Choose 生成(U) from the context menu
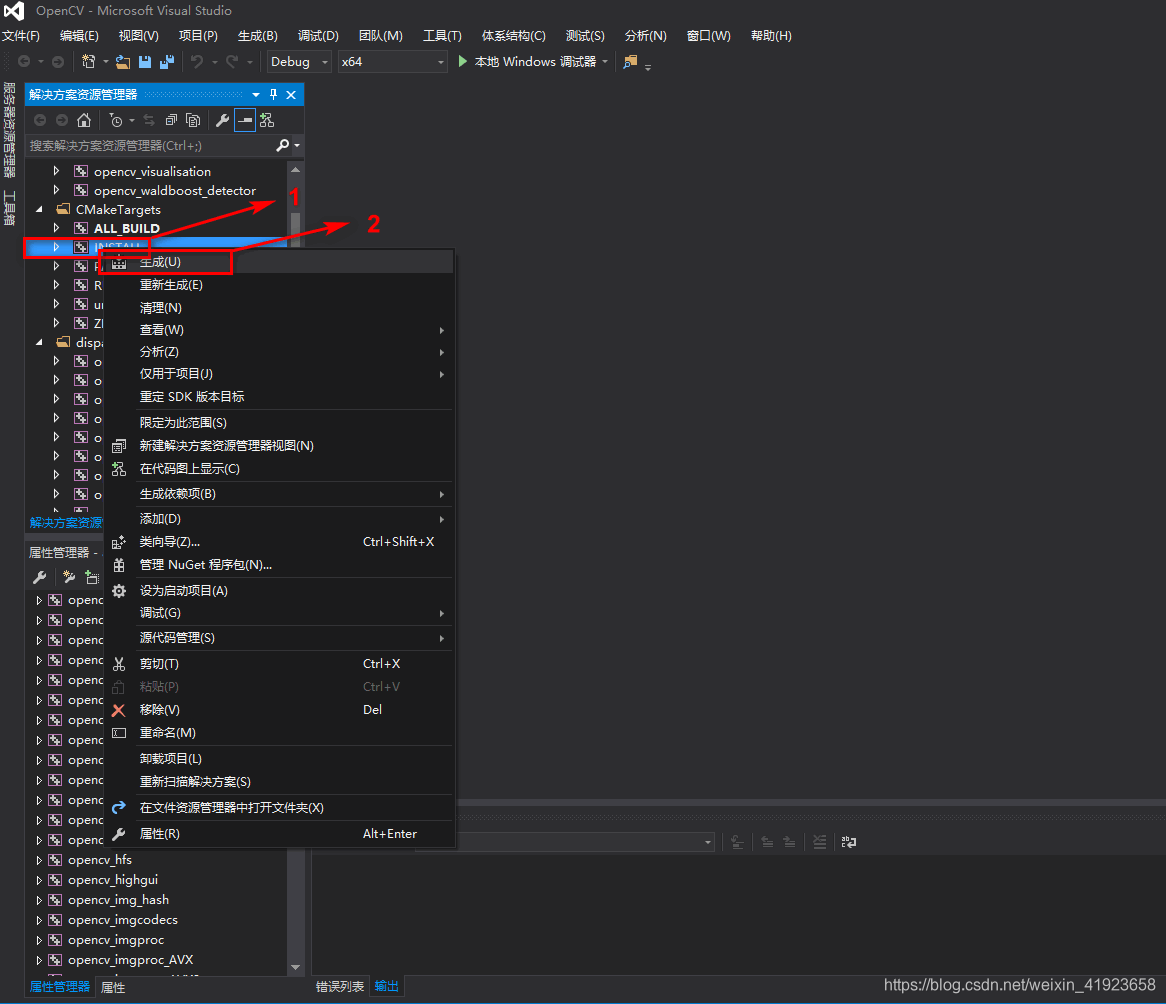1166x1004 pixels. (279, 262)
